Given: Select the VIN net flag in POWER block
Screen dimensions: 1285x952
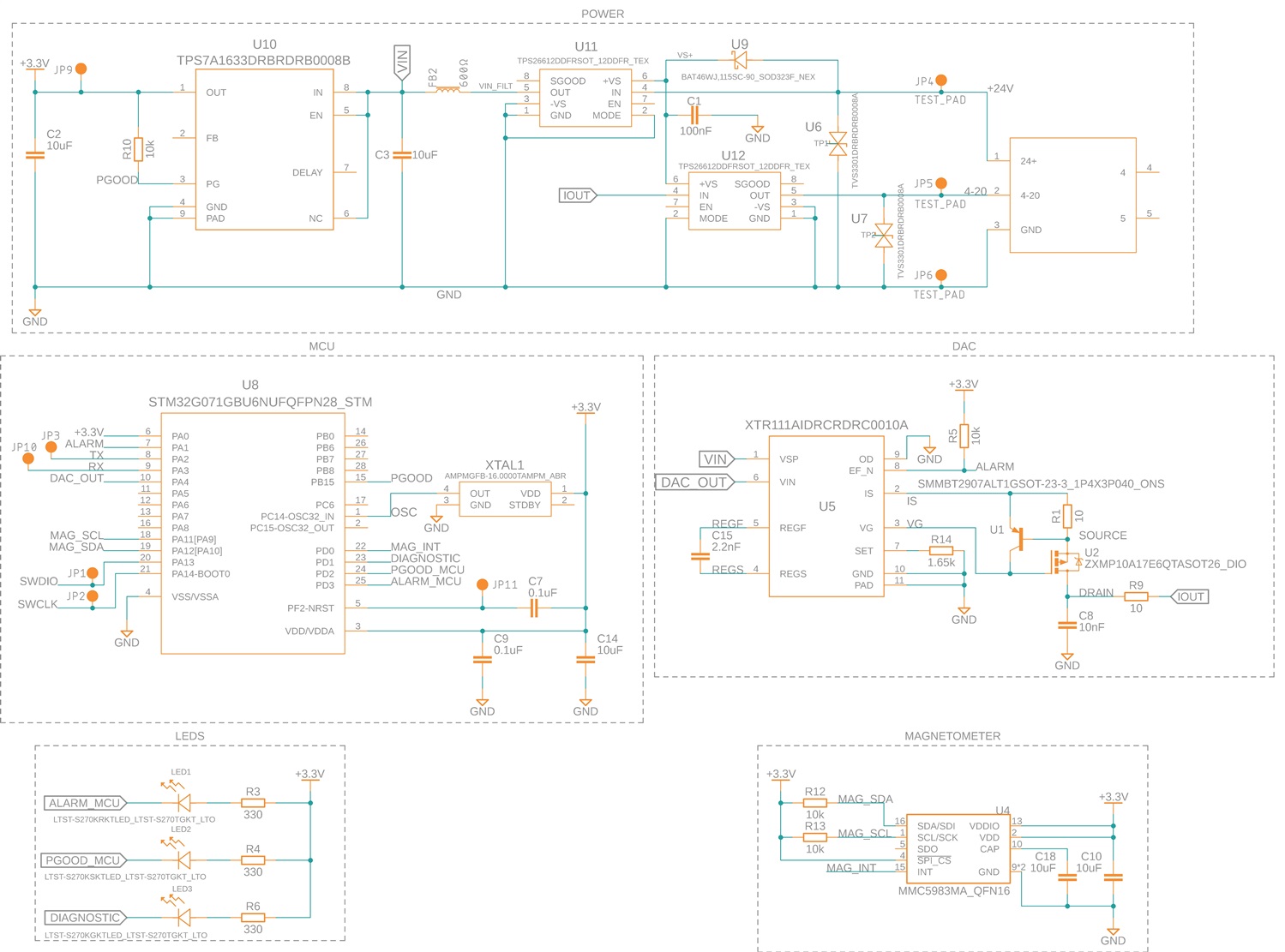Looking at the screenshot, I should pos(402,63).
